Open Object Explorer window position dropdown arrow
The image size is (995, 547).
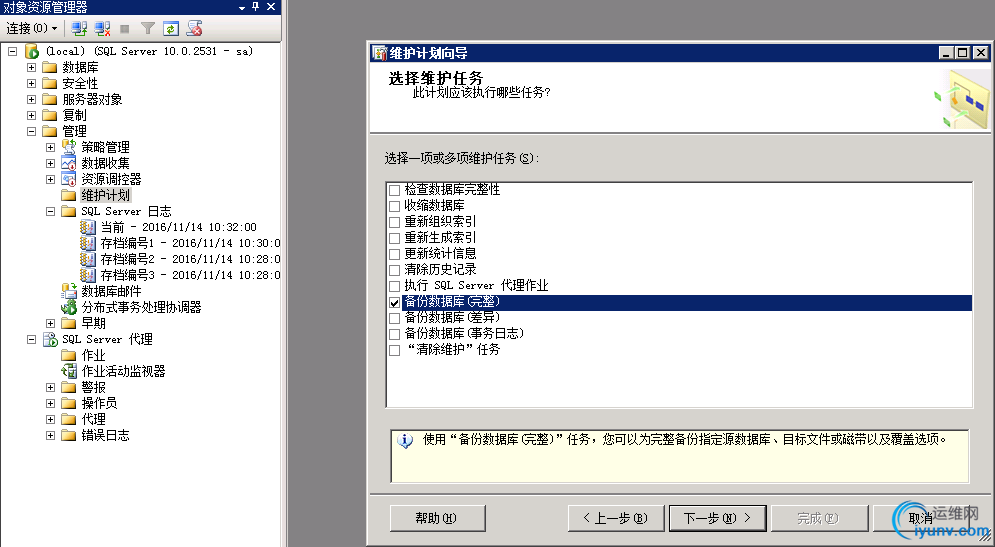(242, 8)
